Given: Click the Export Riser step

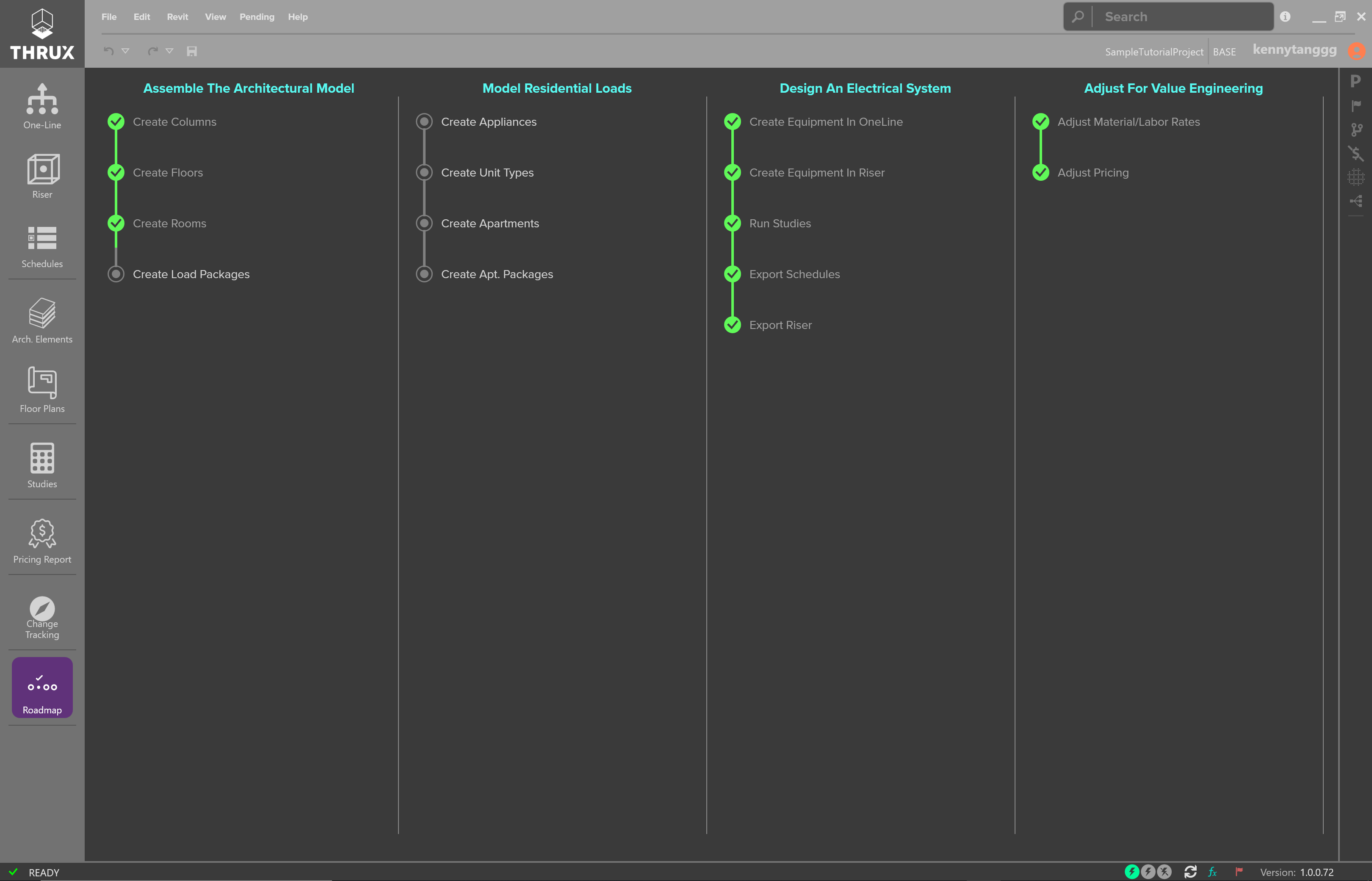Looking at the screenshot, I should point(780,325).
